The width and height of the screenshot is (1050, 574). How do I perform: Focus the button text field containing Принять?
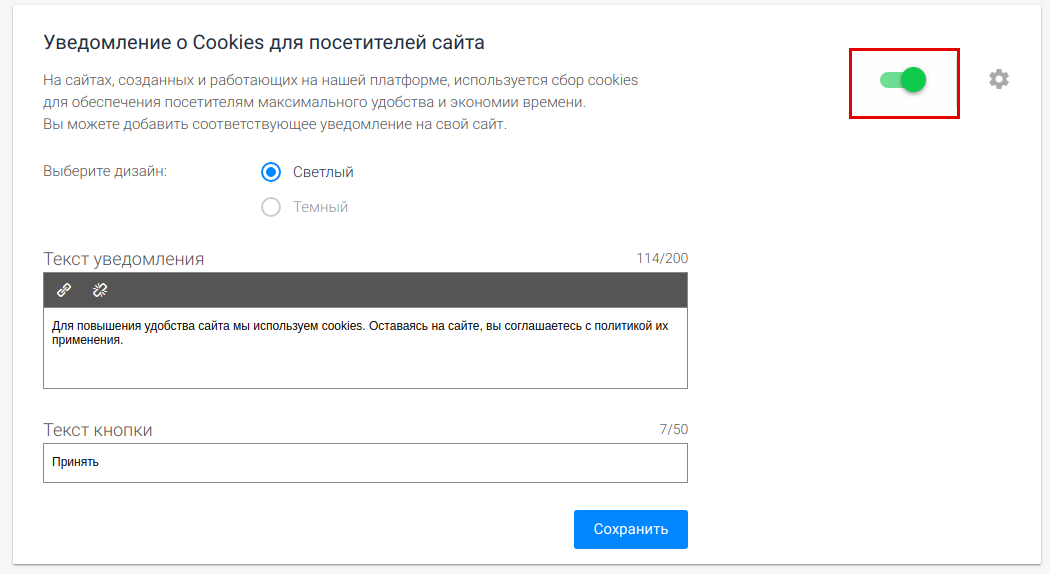pyautogui.click(x=365, y=463)
